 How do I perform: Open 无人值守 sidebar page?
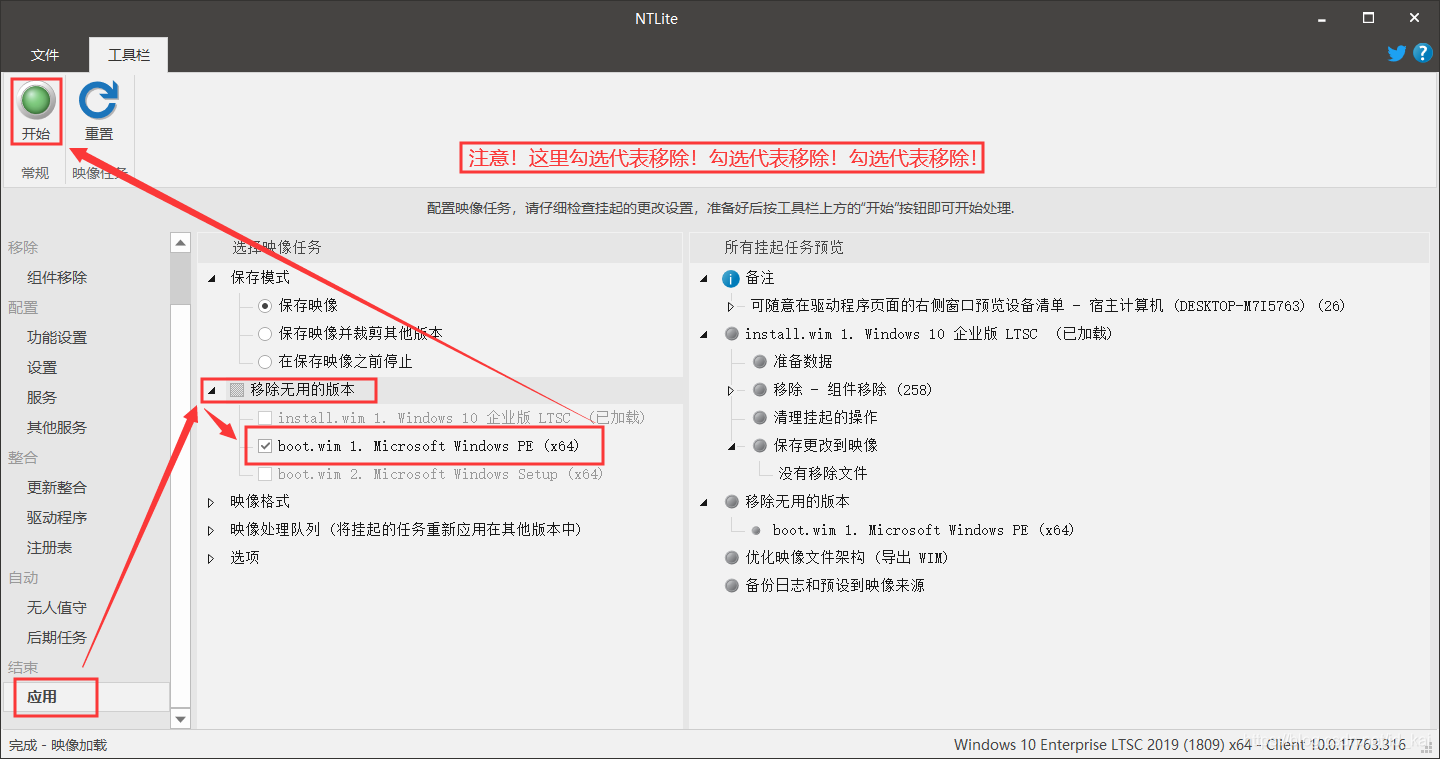(x=57, y=608)
